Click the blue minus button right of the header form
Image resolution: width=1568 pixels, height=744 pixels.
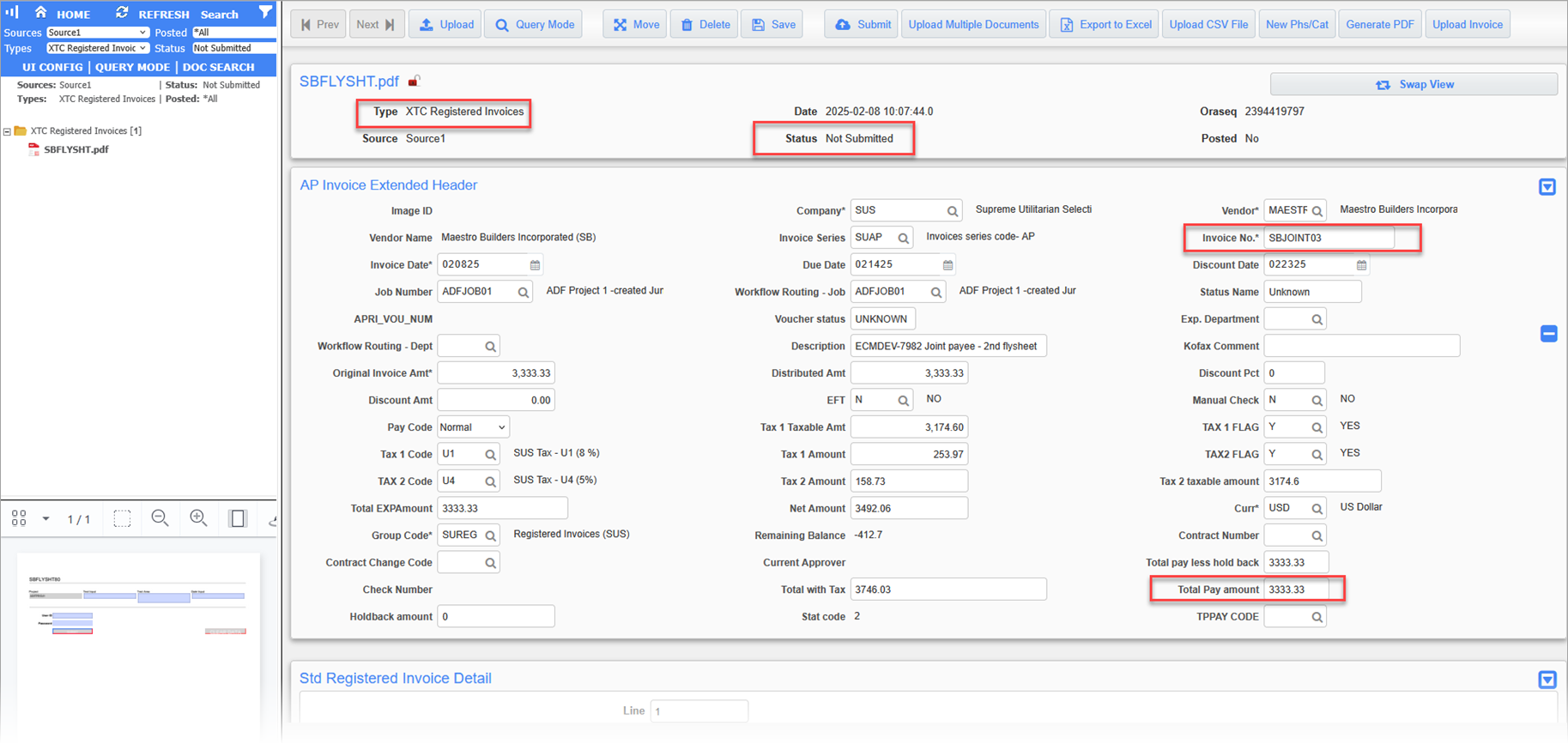point(1548,334)
